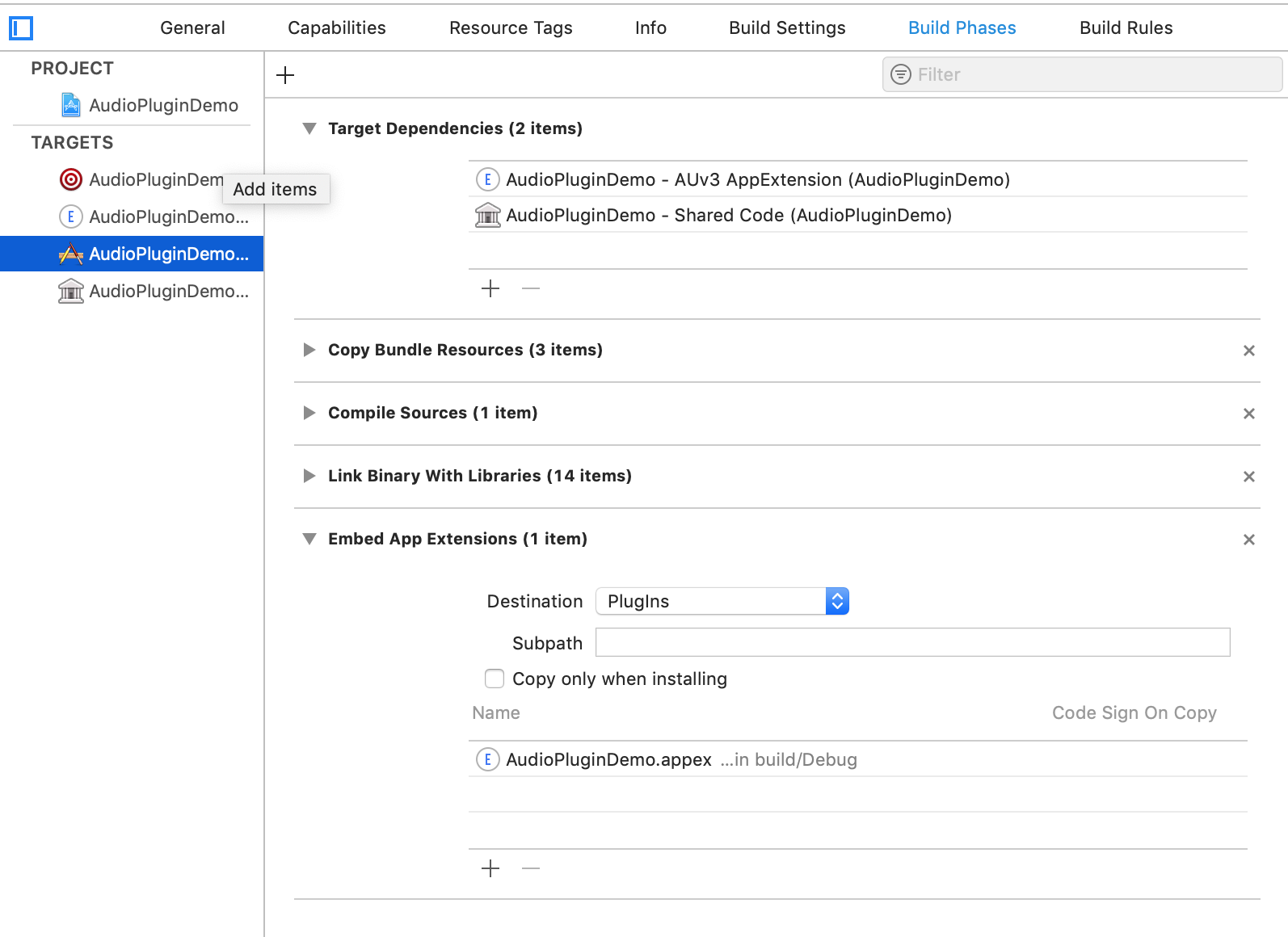Remove the selected target dependency with the minus button
Screen dimensions: 1288x937
(531, 288)
